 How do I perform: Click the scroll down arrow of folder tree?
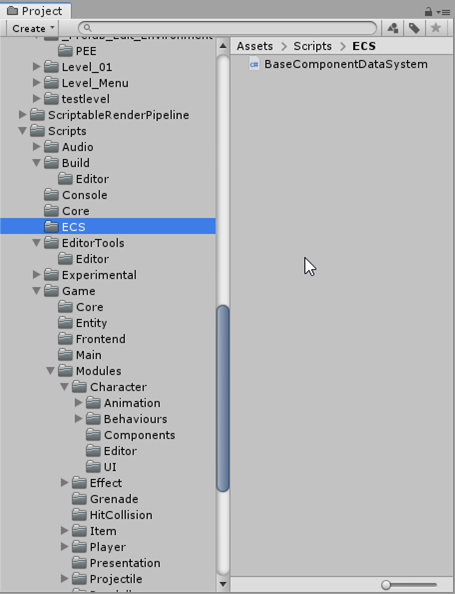click(223, 584)
